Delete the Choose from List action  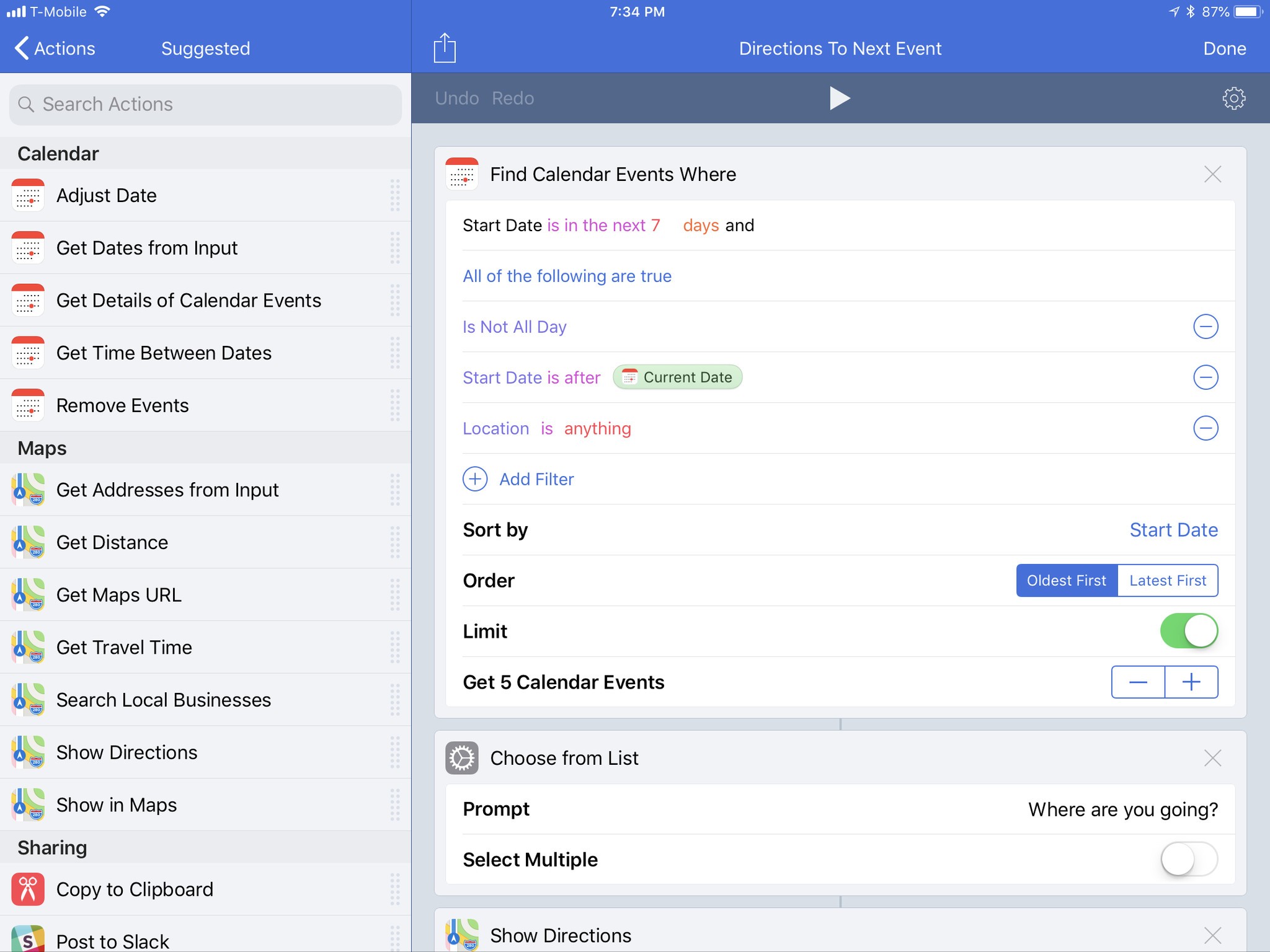1212,758
